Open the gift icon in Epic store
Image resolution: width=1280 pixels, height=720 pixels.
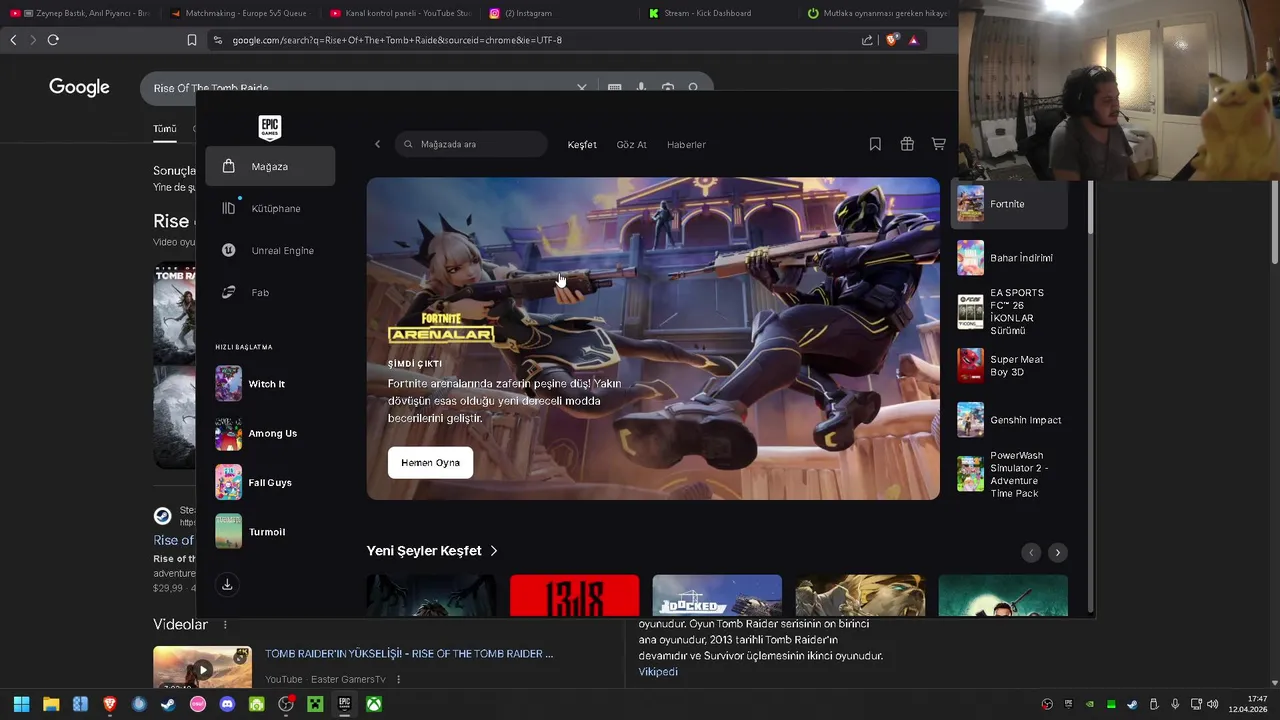[x=907, y=144]
